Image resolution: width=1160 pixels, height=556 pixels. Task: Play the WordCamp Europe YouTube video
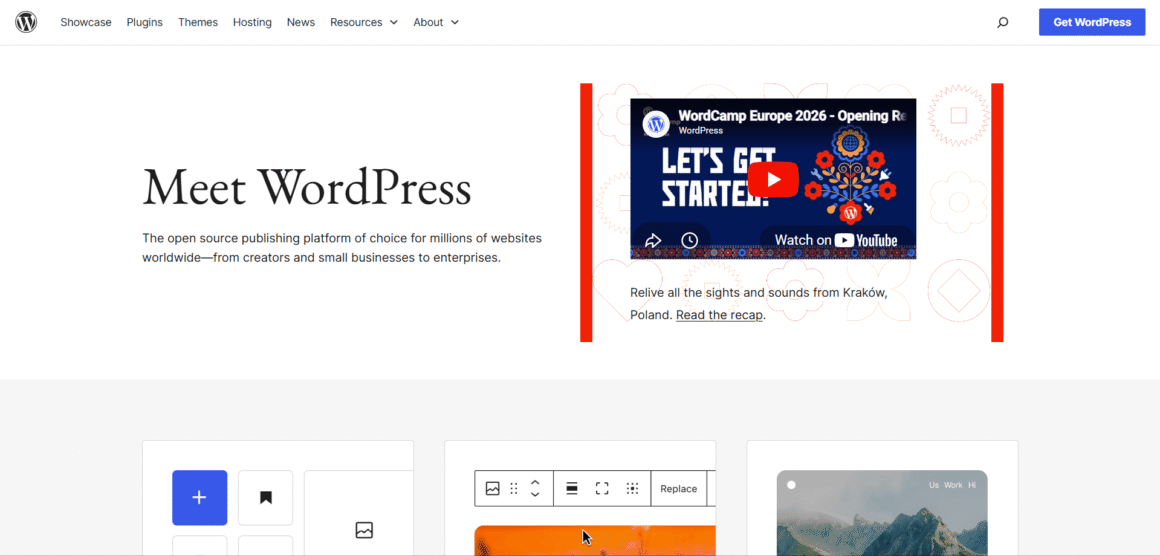coord(773,179)
